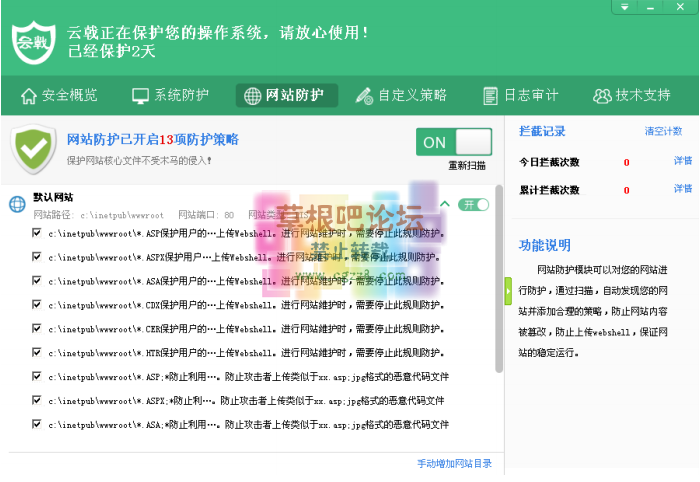Click the 默认网站 site name

(x=53, y=197)
